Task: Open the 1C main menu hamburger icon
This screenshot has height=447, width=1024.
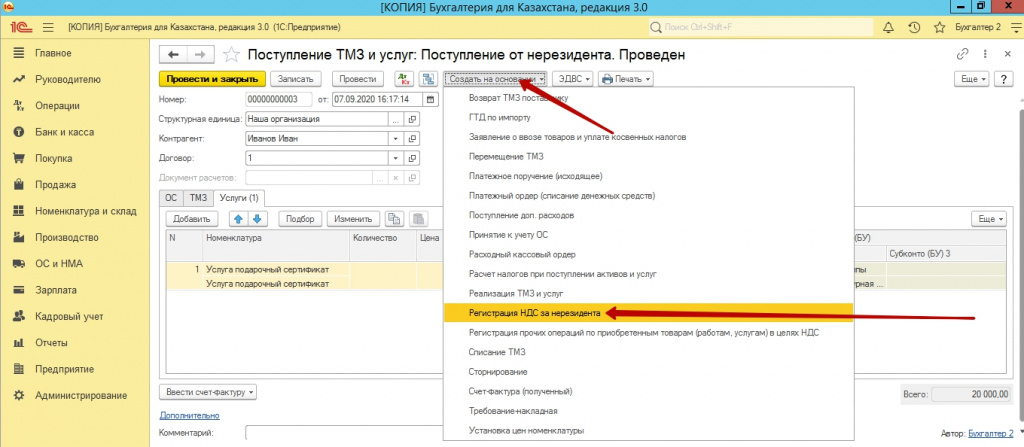Action: [x=47, y=27]
